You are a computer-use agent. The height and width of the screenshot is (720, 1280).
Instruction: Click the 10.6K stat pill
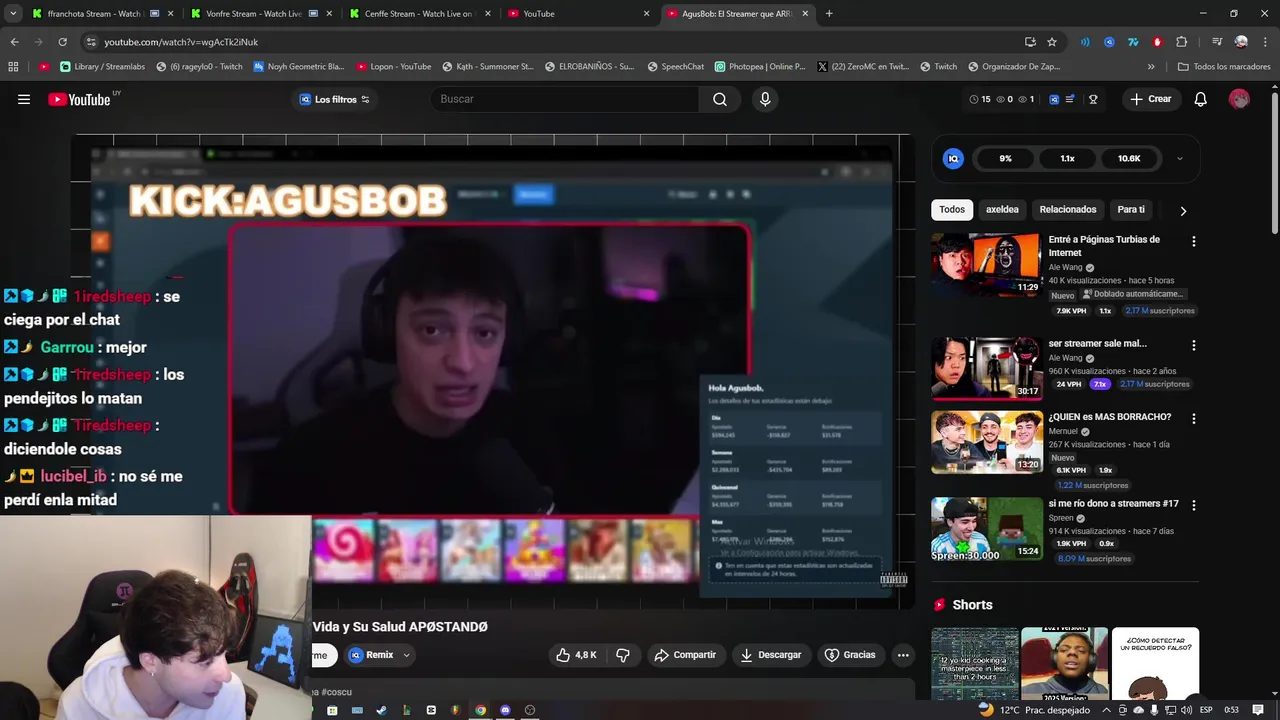[1129, 158]
